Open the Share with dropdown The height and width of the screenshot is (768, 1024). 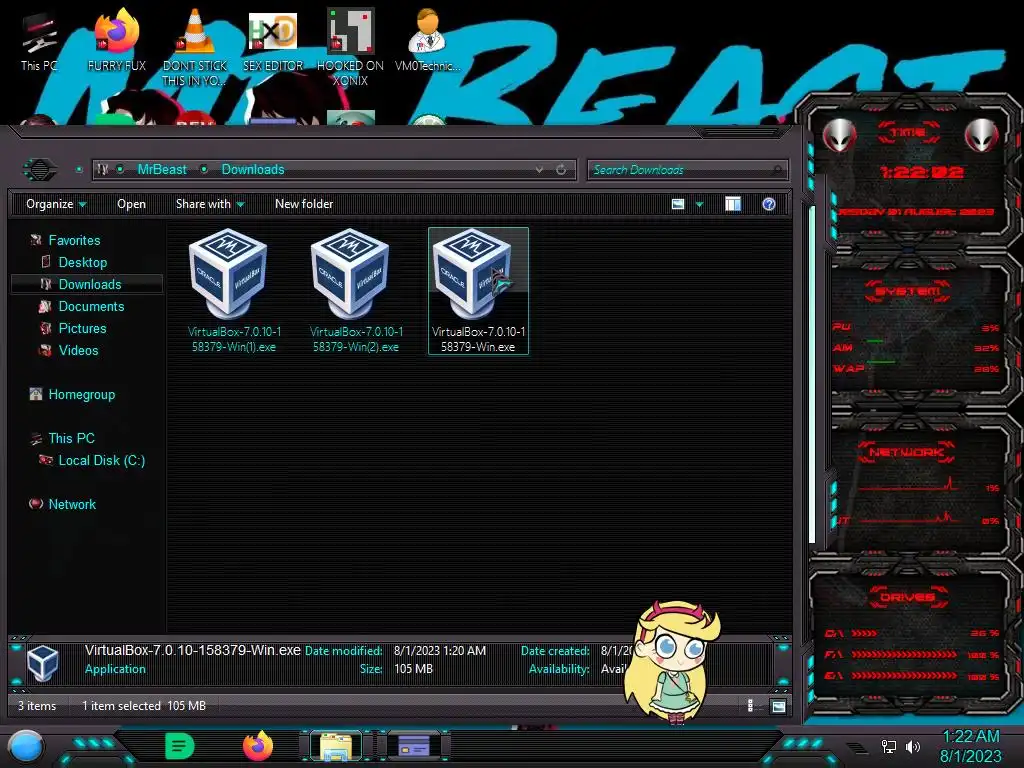(210, 204)
